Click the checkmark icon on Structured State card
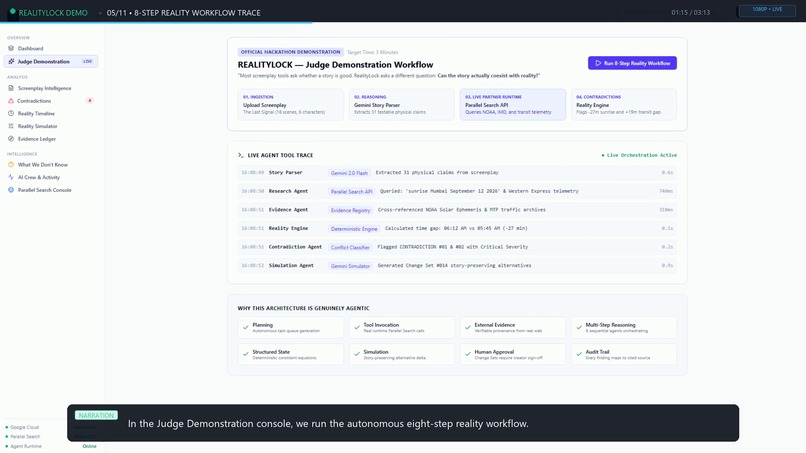The width and height of the screenshot is (806, 453). 246,354
